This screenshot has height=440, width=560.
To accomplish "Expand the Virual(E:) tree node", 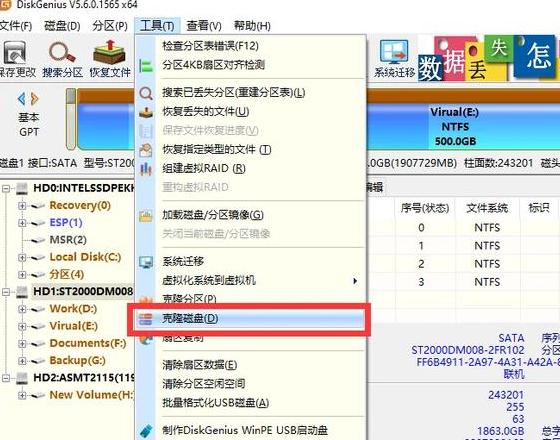I will pyautogui.click(x=22, y=326).
